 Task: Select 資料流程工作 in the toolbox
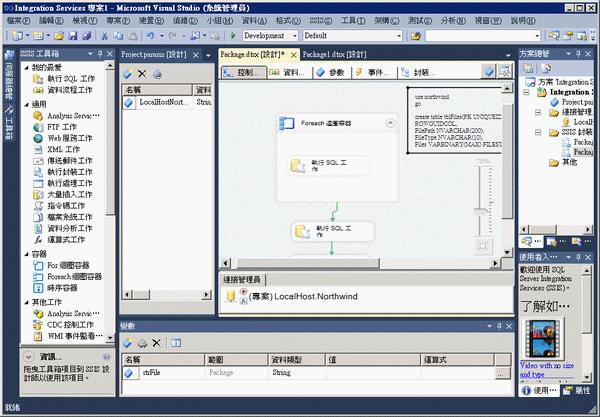63,90
